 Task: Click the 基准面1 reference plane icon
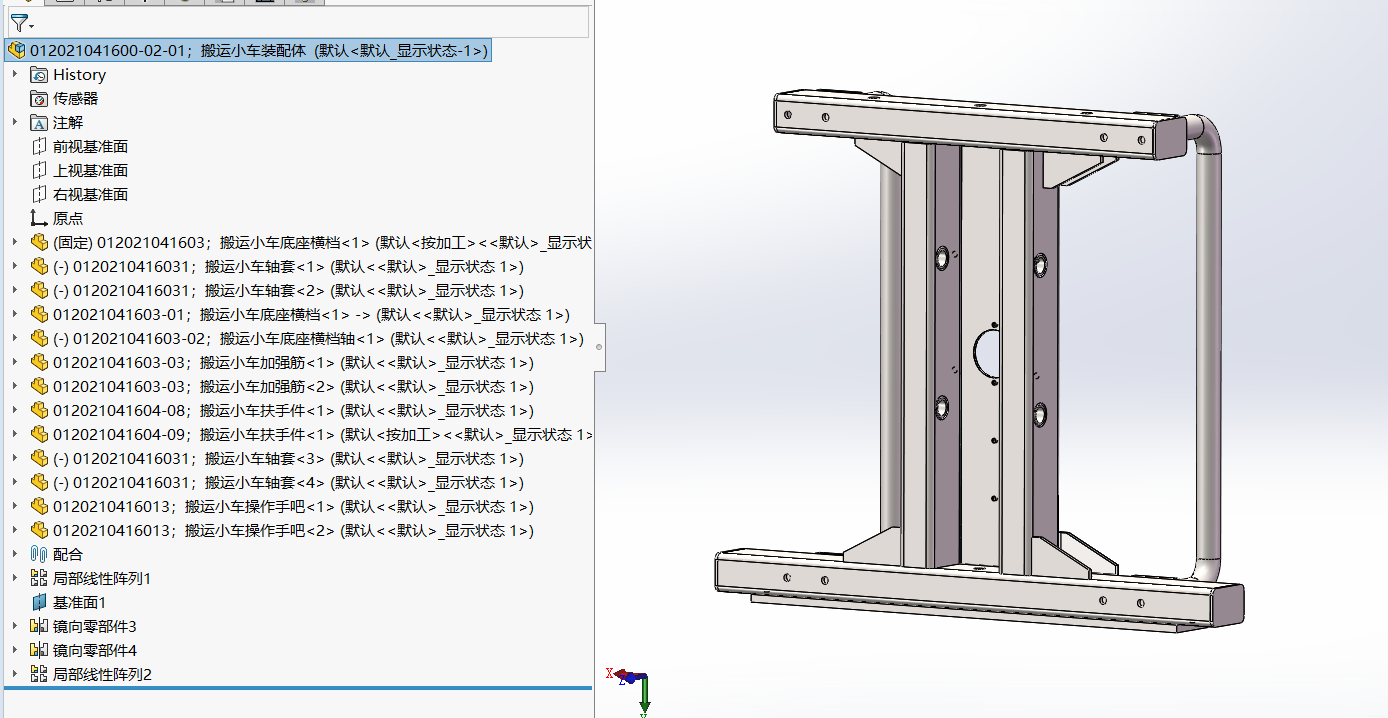click(x=39, y=603)
